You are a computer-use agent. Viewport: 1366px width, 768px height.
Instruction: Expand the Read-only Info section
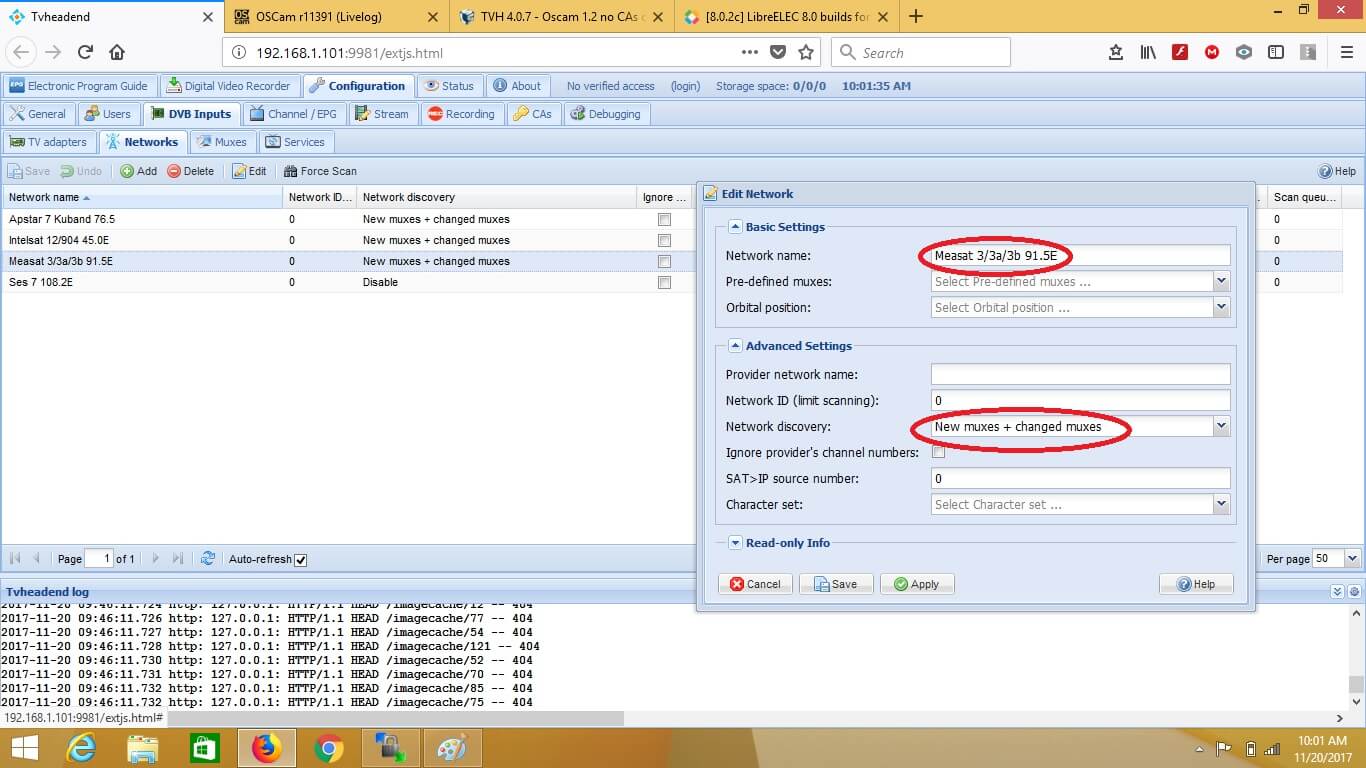[735, 543]
